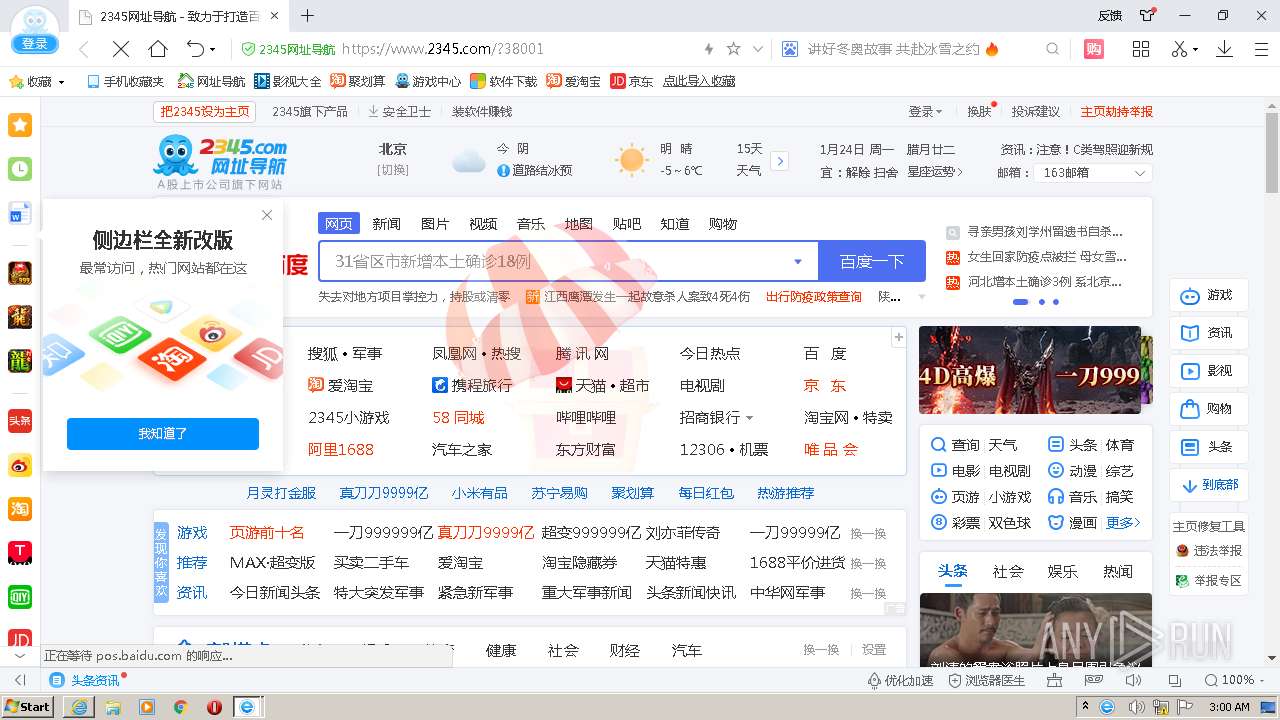
Task: Click the sidebar Weibo icon
Action: tap(20, 465)
